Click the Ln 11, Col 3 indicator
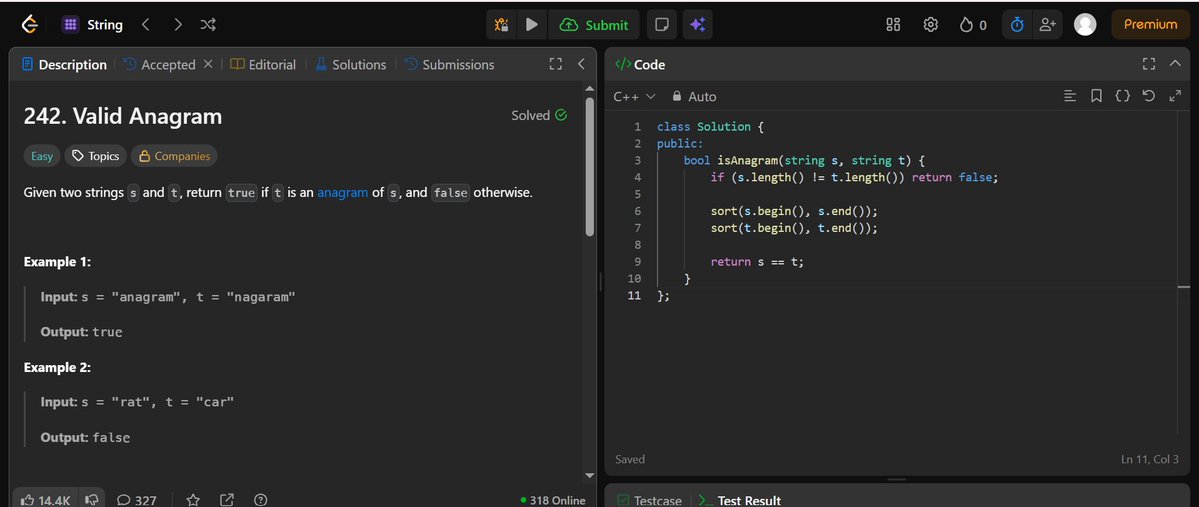 click(x=1149, y=460)
